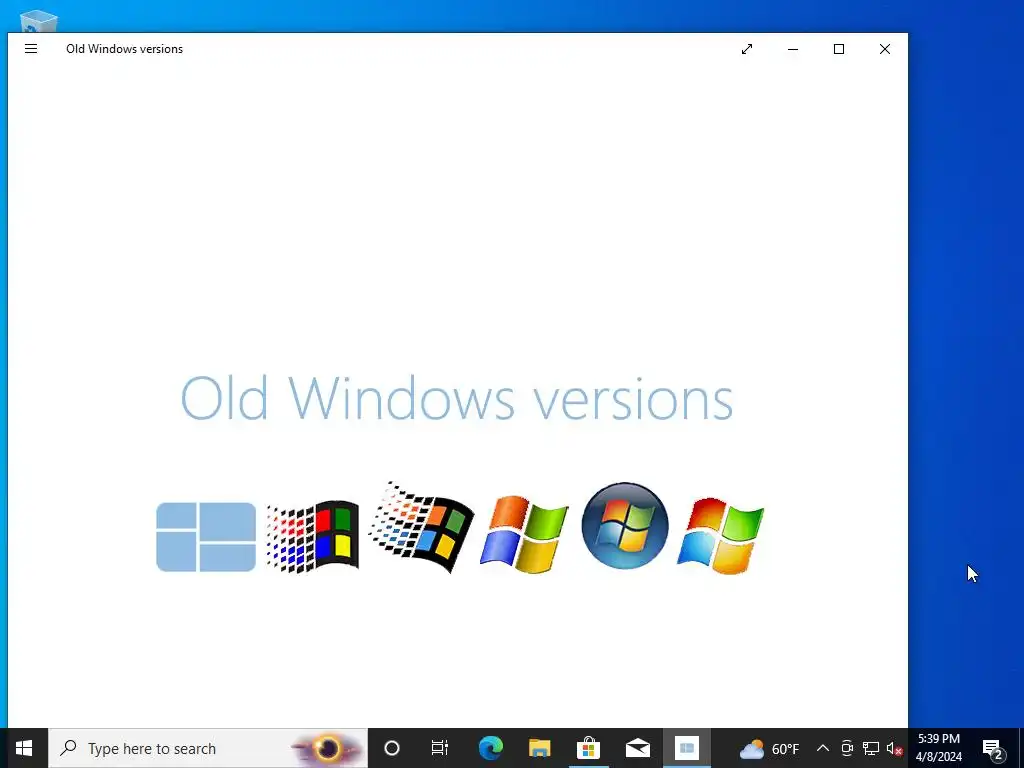Select the light blue Windows 11 logo
Image resolution: width=1024 pixels, height=768 pixels.
[206, 537]
